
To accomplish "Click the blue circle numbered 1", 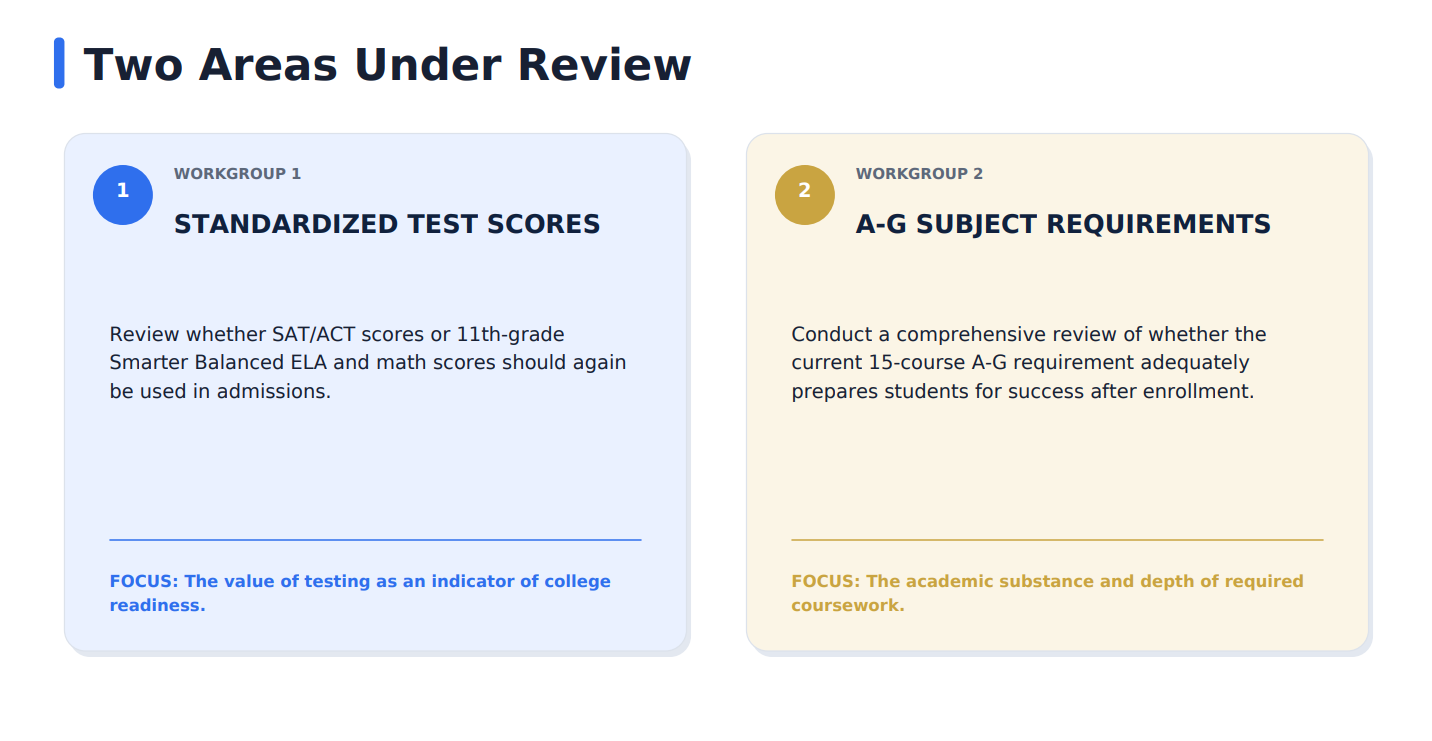I will pos(123,195).
